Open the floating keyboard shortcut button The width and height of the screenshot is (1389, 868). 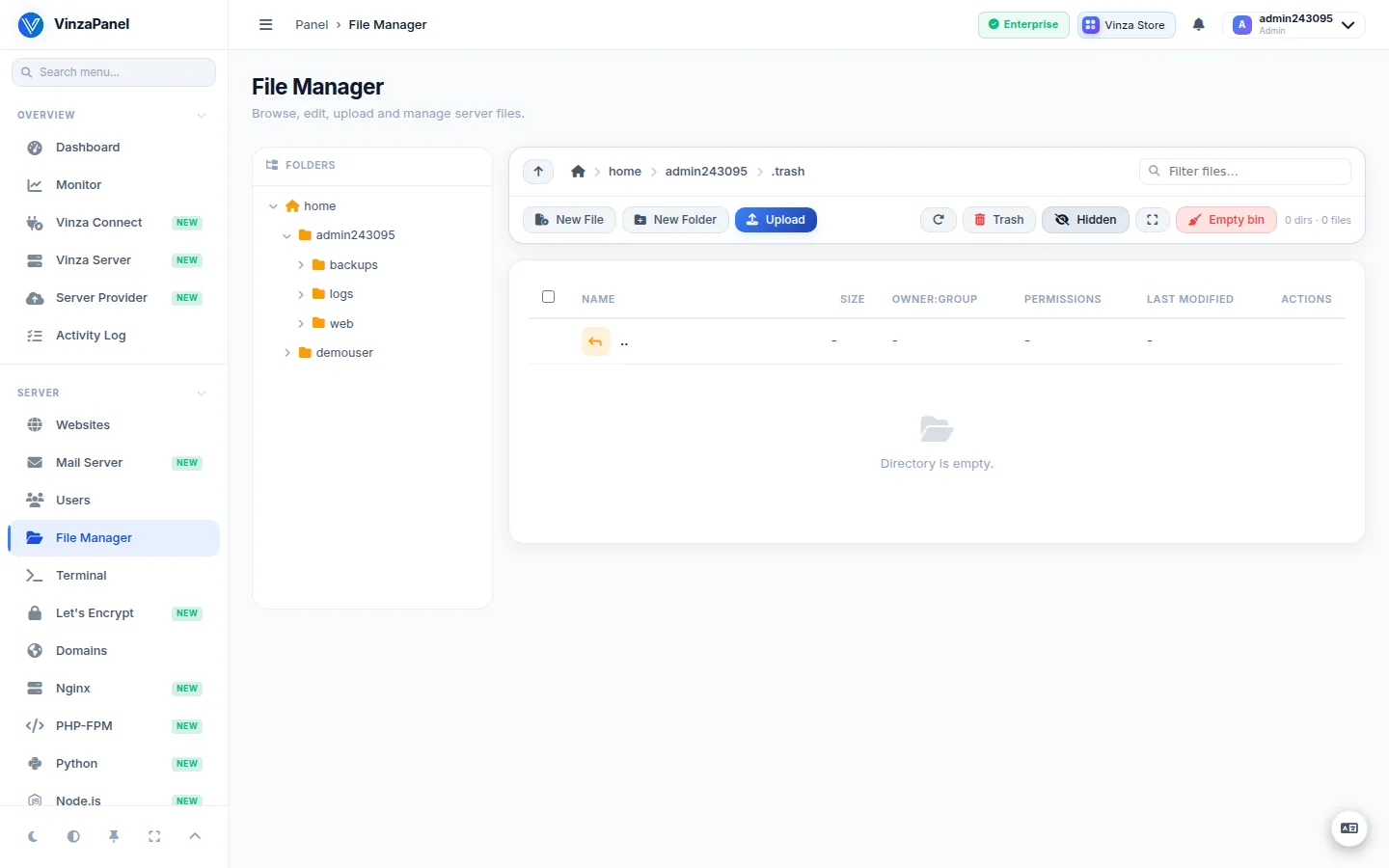point(1349,828)
